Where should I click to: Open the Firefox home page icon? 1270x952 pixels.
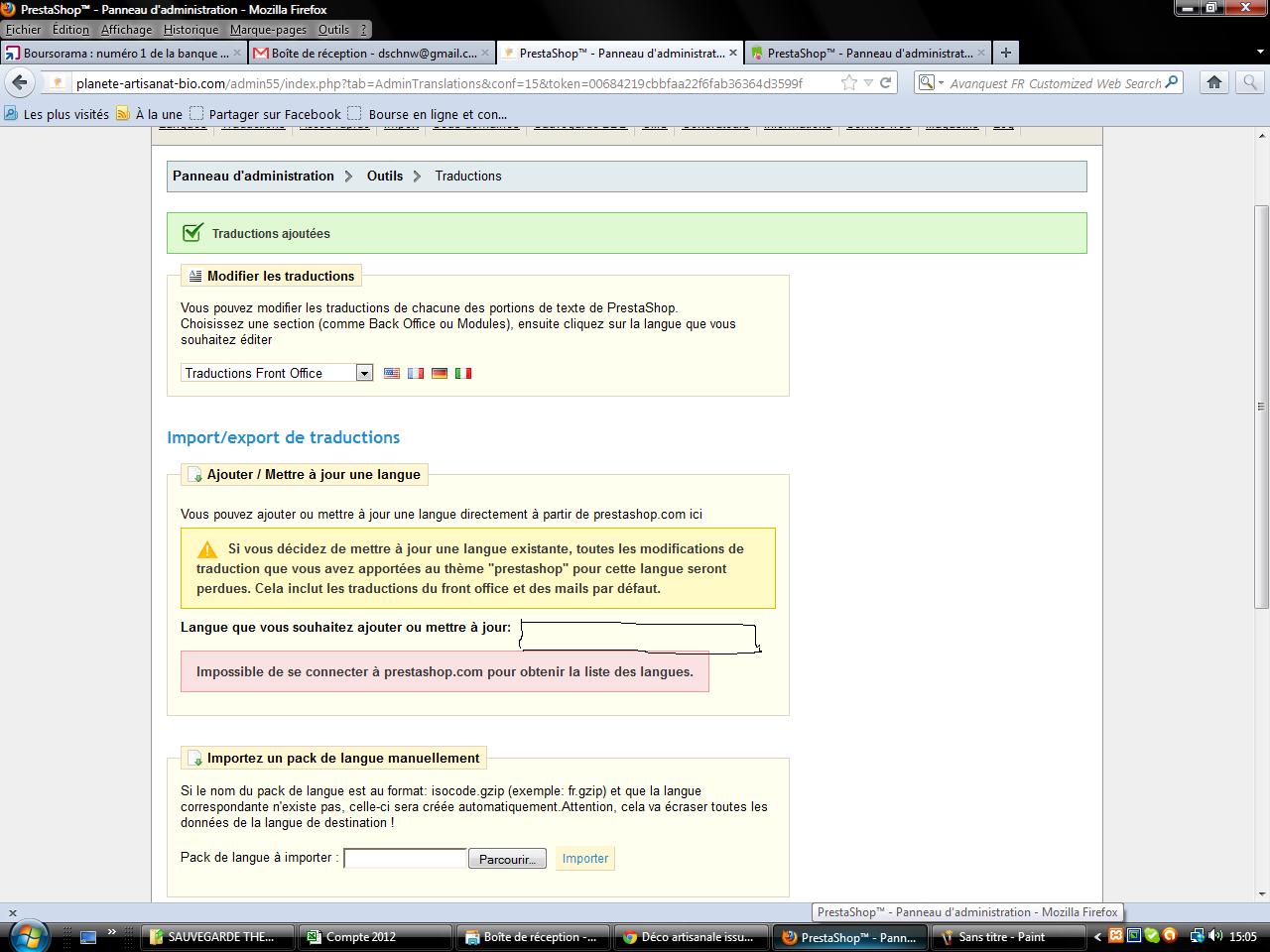(1213, 83)
